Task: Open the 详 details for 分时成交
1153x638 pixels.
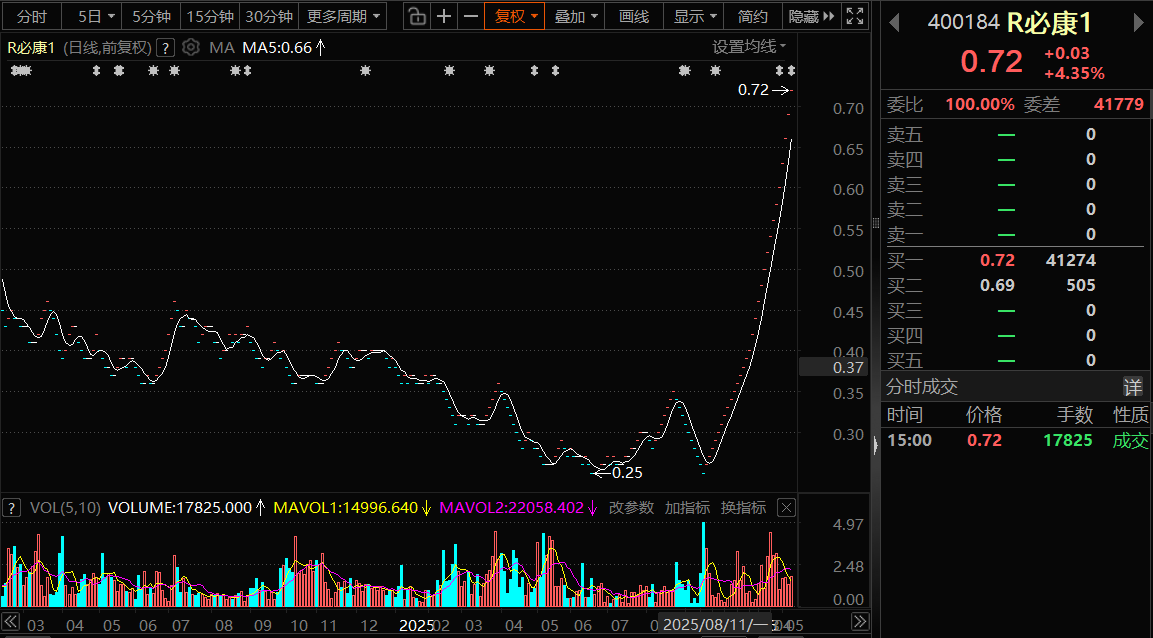Action: point(1132,387)
